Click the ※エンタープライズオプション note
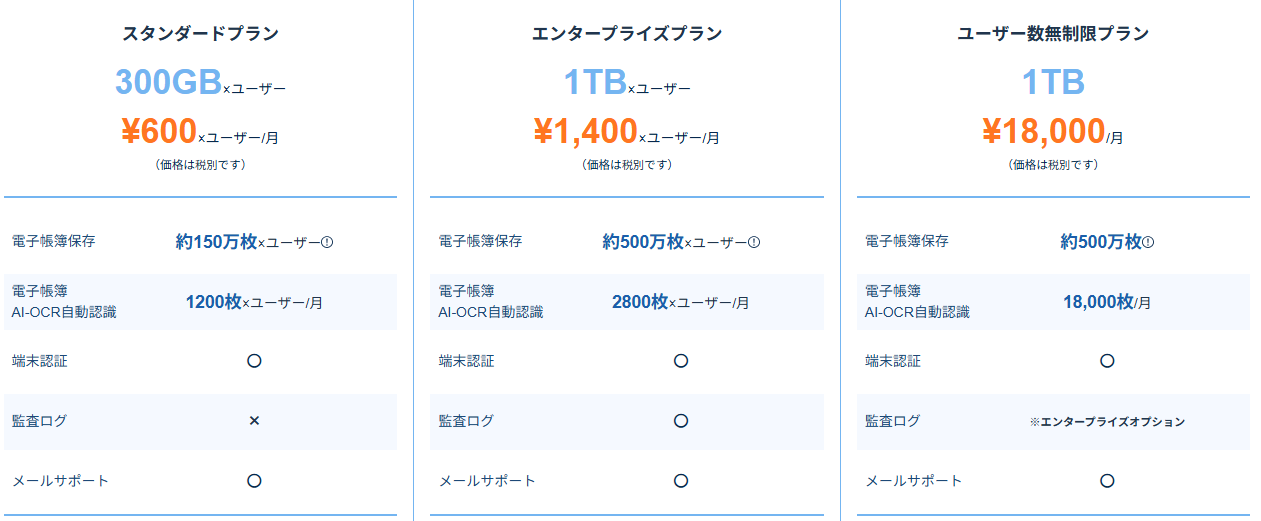The image size is (1261, 521). [1107, 422]
